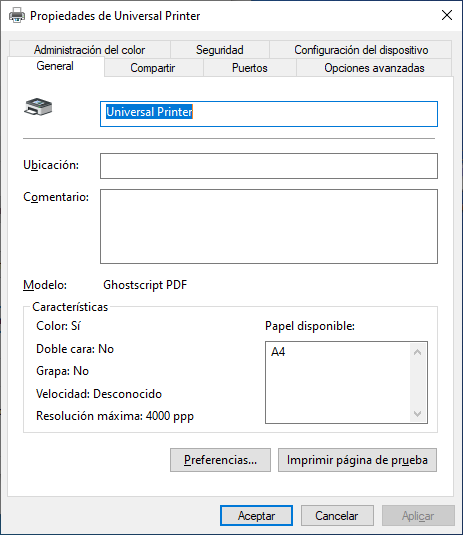Click scroll up arrow in paper list

417,352
